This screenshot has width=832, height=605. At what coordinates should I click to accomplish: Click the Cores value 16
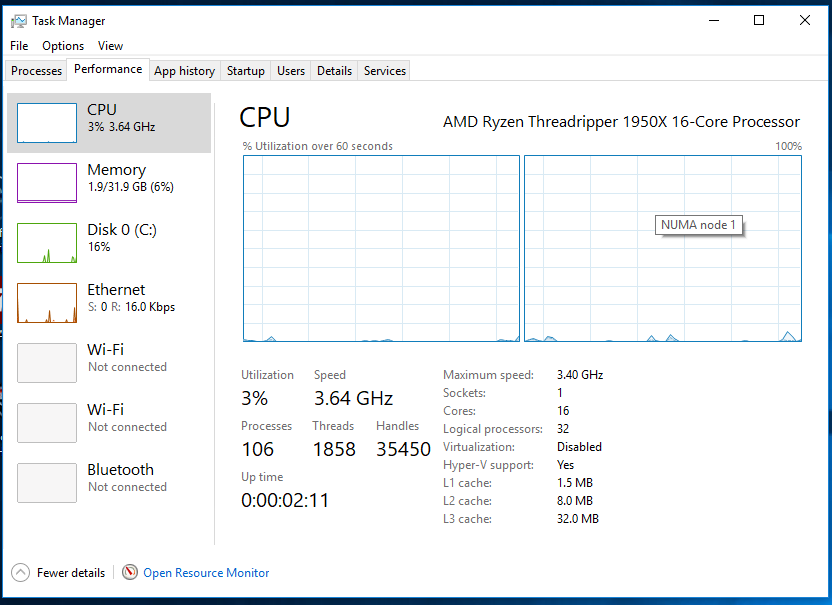click(563, 411)
